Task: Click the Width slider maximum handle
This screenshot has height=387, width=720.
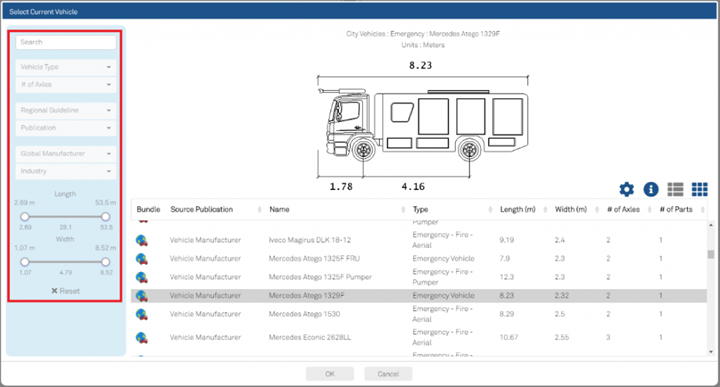Action: tap(106, 262)
